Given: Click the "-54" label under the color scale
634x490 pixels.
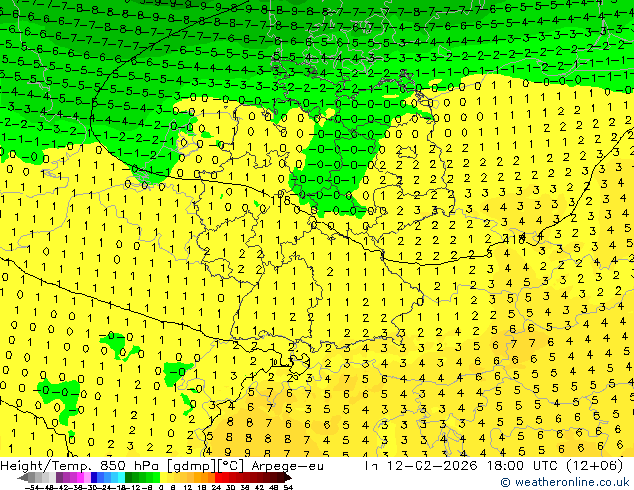Looking at the screenshot, I should click(34, 488).
